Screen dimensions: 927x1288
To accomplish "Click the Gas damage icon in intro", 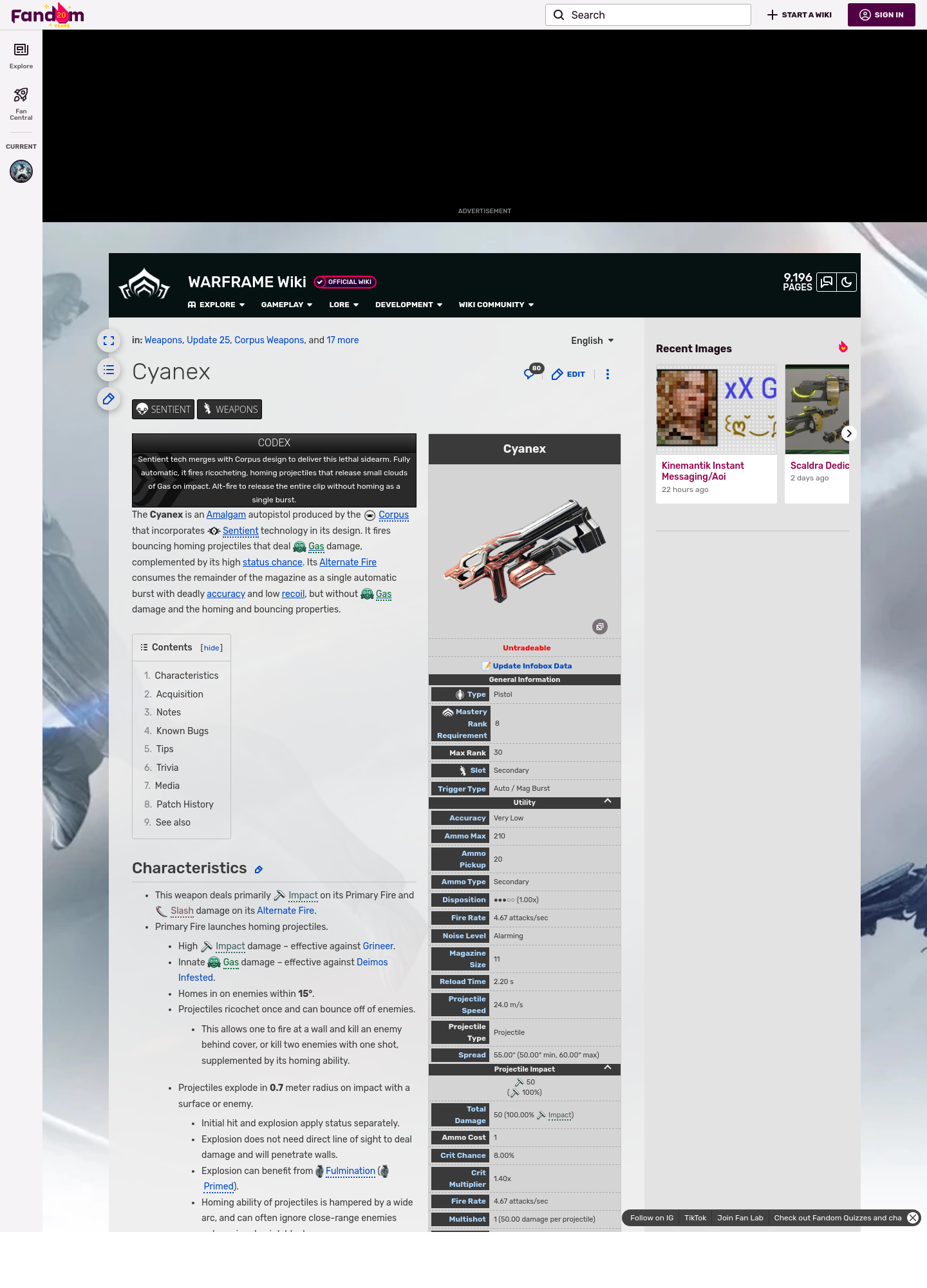I will point(299,547).
